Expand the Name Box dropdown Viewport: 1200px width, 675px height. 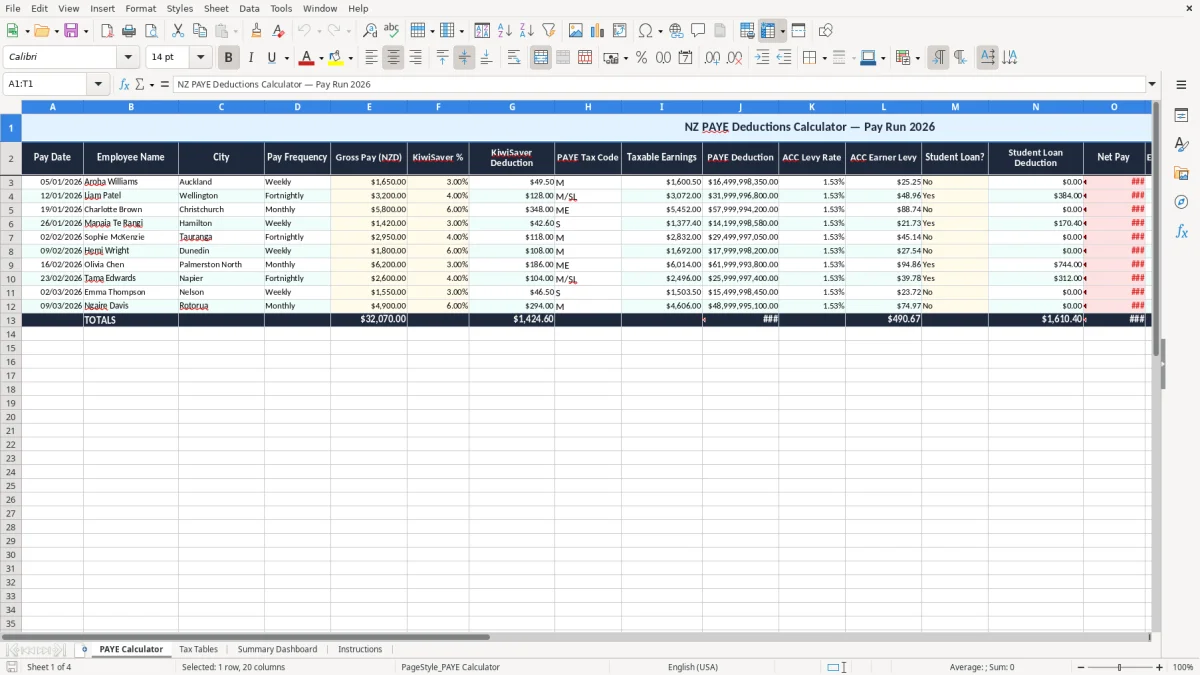(x=98, y=84)
